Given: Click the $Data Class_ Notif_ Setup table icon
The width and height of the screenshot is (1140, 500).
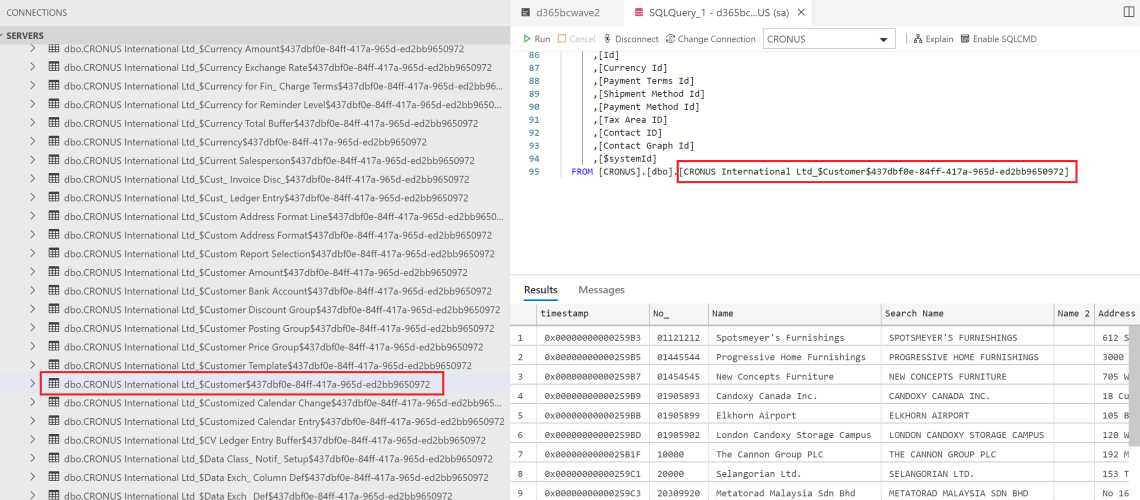Looking at the screenshot, I should 53,458.
